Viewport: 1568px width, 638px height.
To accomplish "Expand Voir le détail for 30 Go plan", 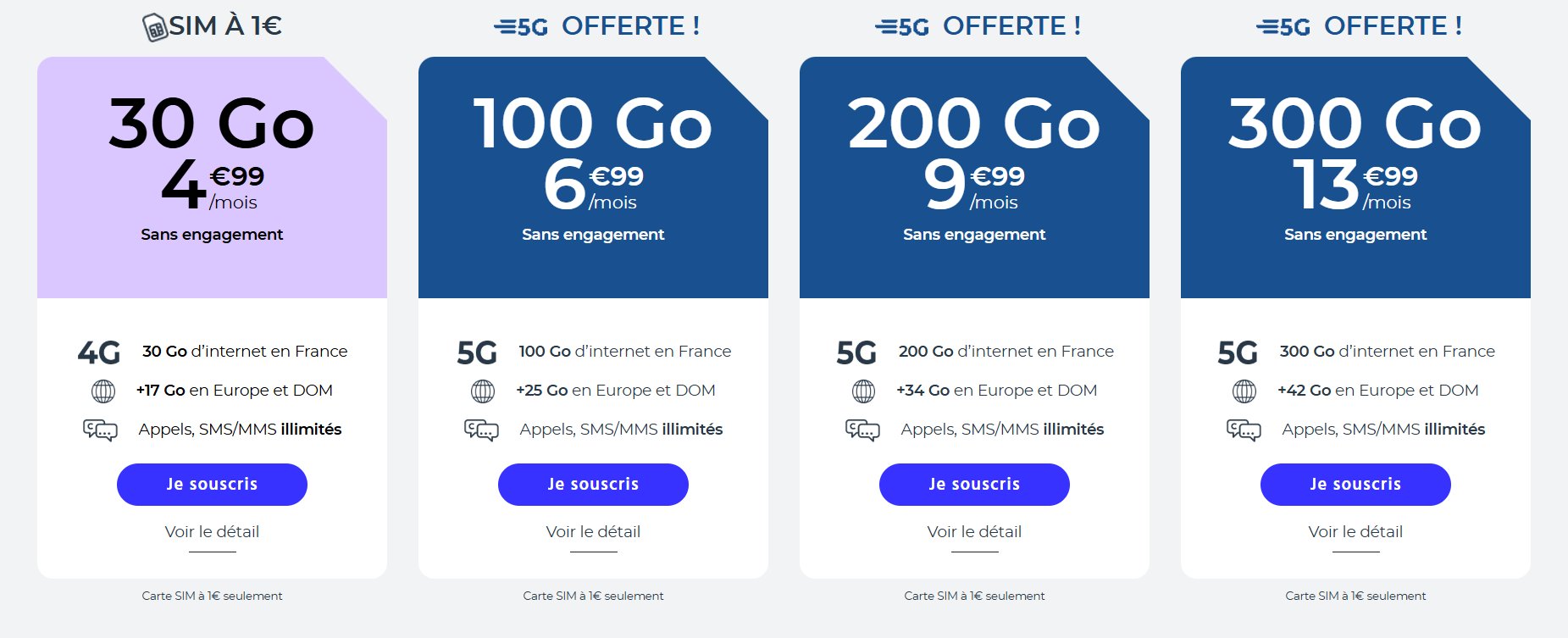I will pyautogui.click(x=212, y=532).
